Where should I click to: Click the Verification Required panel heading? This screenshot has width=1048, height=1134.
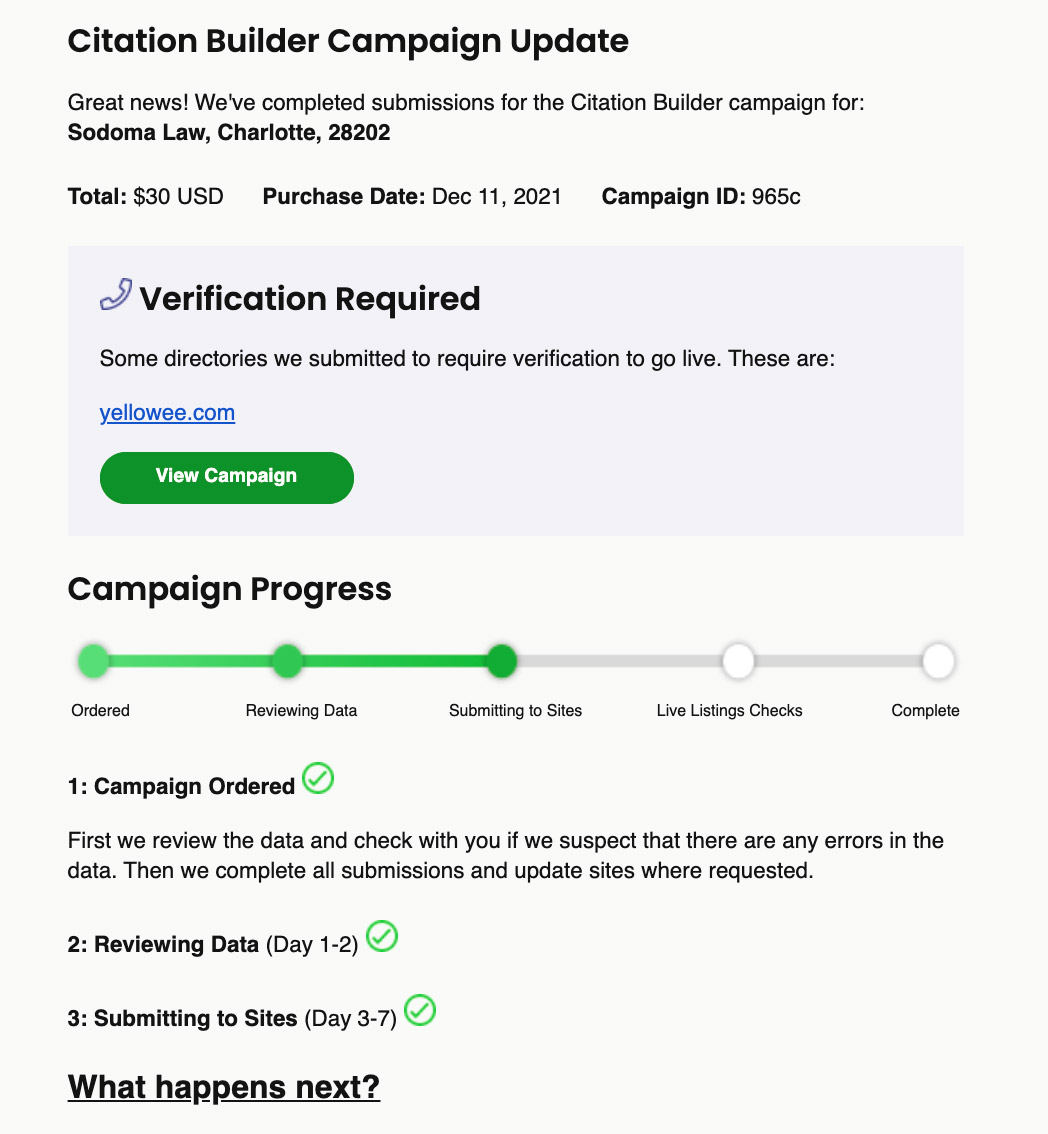pyautogui.click(x=311, y=298)
